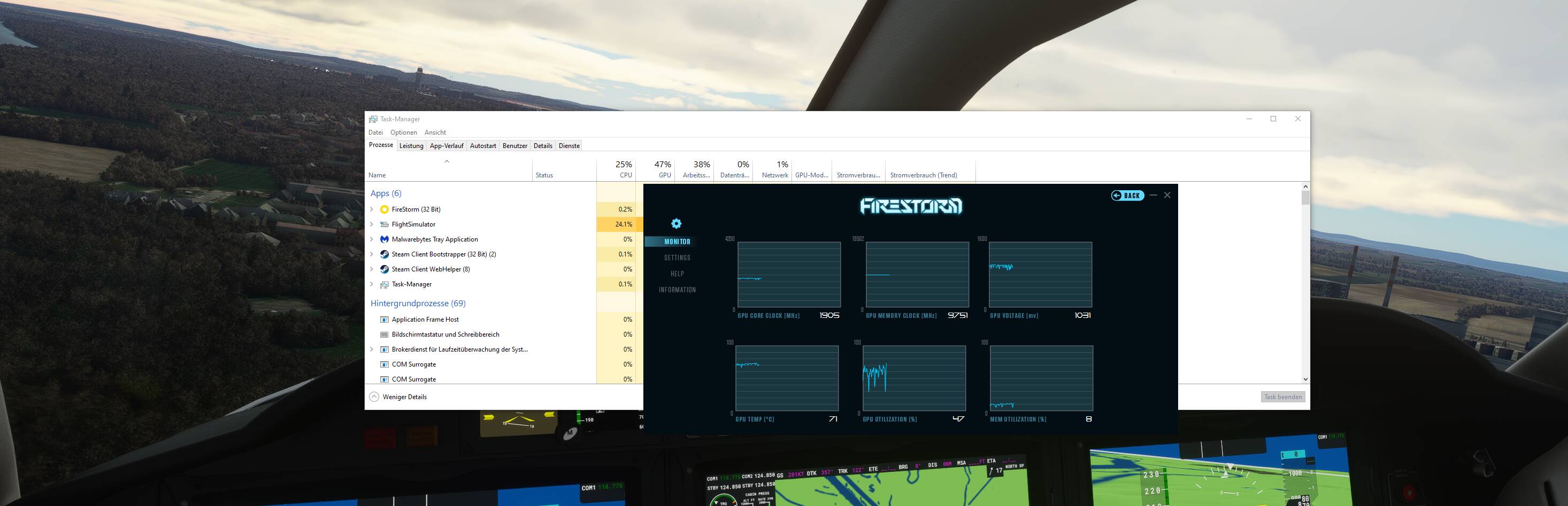Image resolution: width=1568 pixels, height=506 pixels.
Task: Click the GPU Memory Clock graph
Action: point(917,274)
